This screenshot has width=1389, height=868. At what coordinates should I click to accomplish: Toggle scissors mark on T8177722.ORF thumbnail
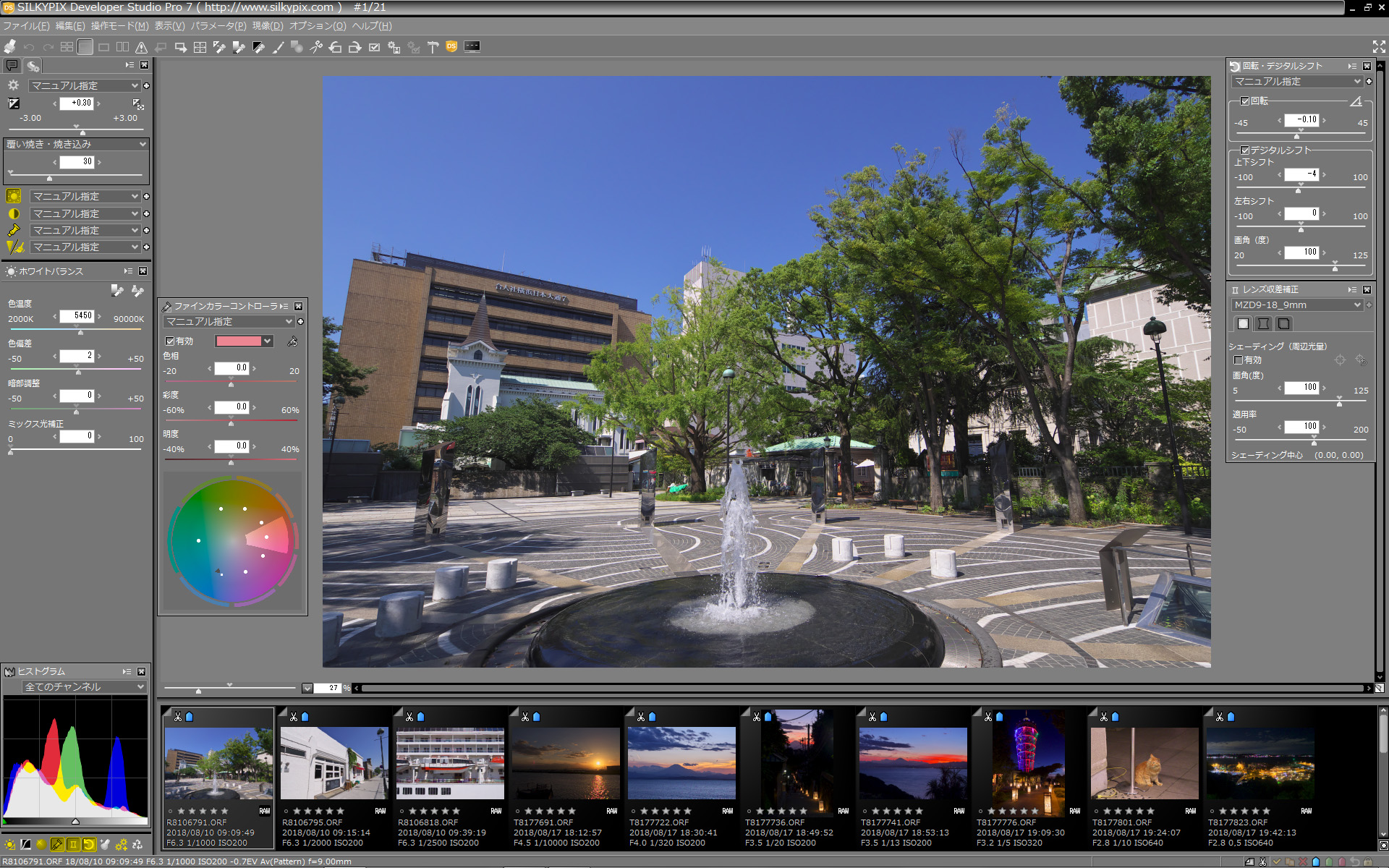[x=641, y=717]
